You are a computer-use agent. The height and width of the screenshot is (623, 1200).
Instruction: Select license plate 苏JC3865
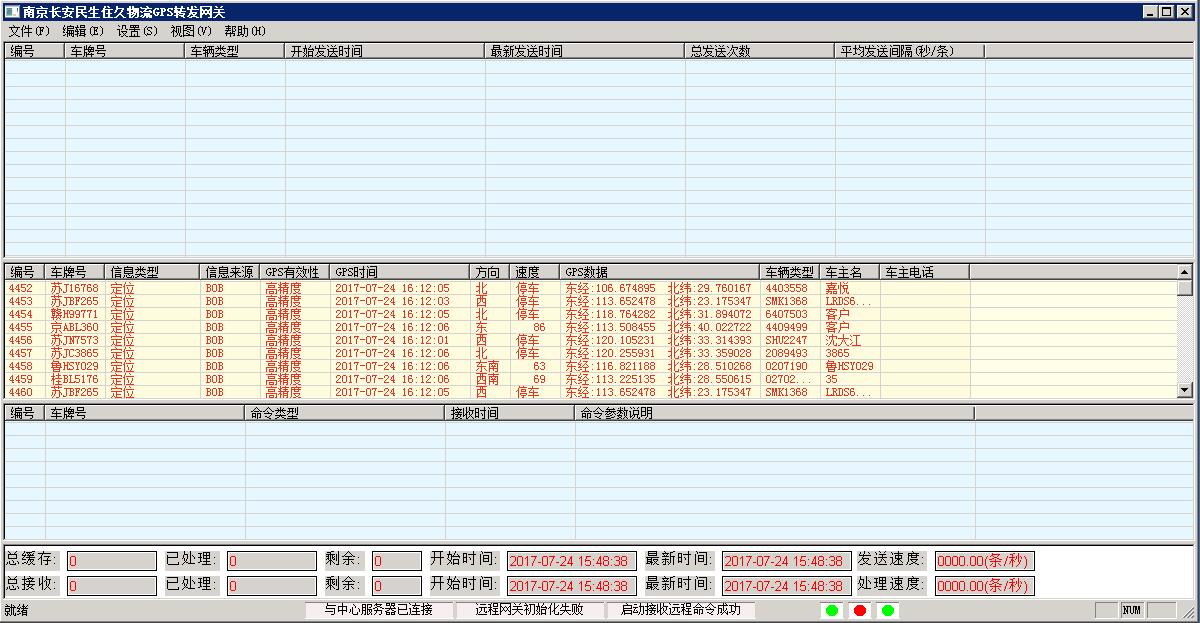click(x=75, y=353)
